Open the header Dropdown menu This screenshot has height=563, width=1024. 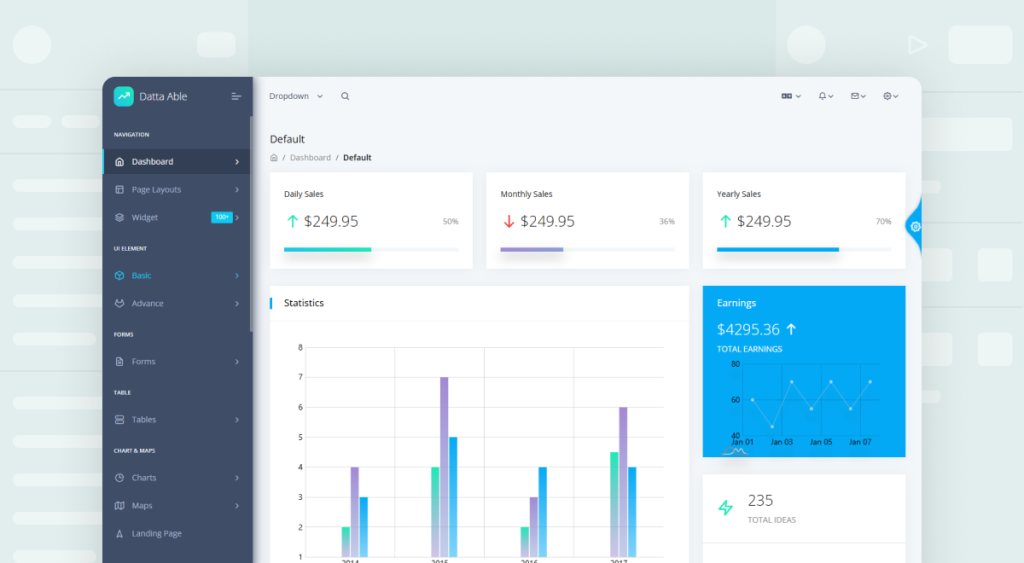point(296,96)
